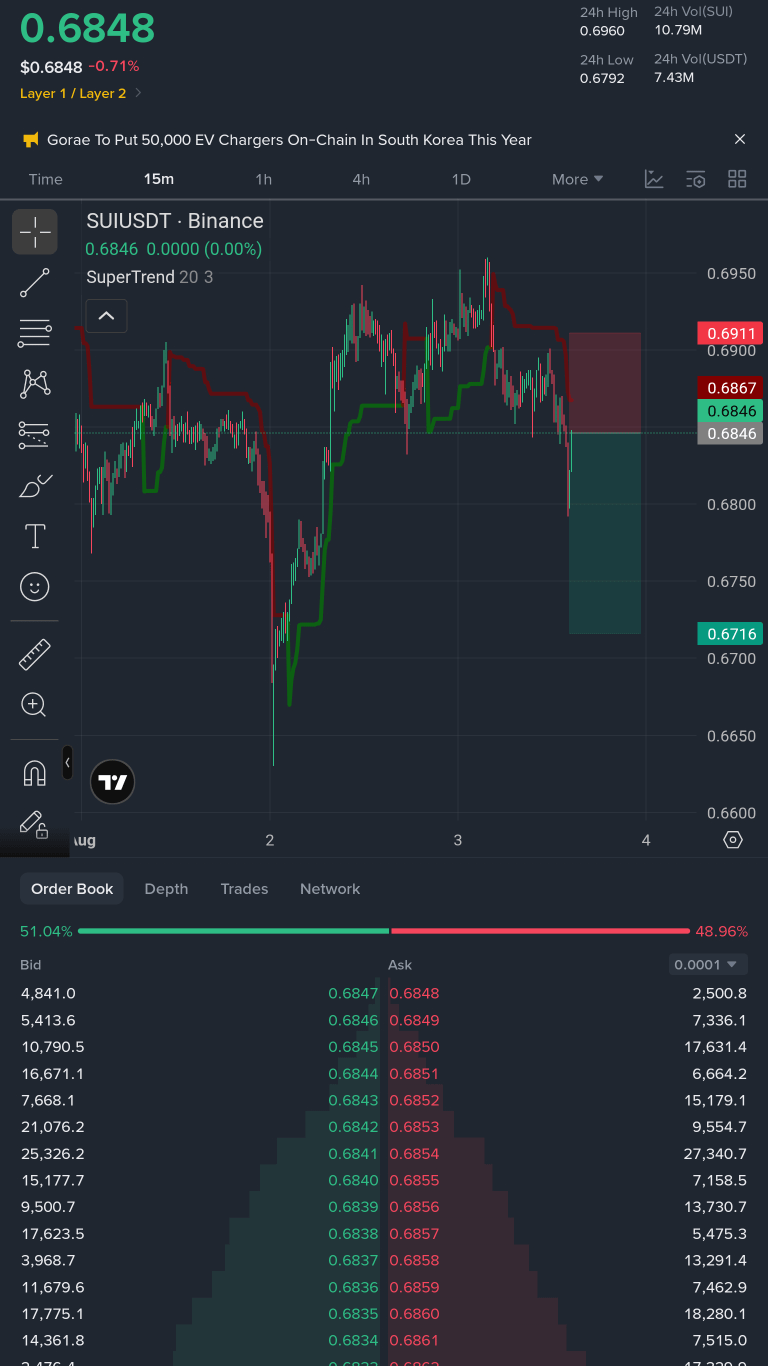Image resolution: width=768 pixels, height=1366 pixels.
Task: Select the 15m timeframe
Action: [159, 179]
